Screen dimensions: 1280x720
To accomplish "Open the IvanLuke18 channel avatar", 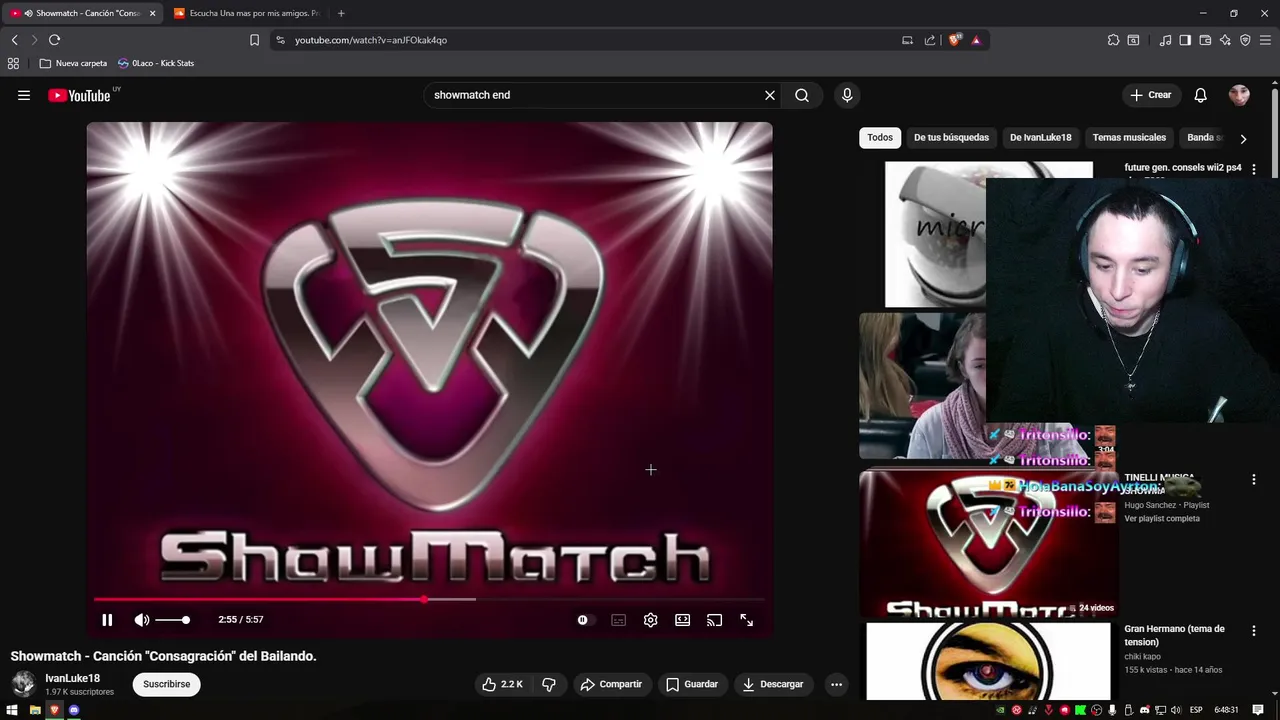I will point(24,684).
